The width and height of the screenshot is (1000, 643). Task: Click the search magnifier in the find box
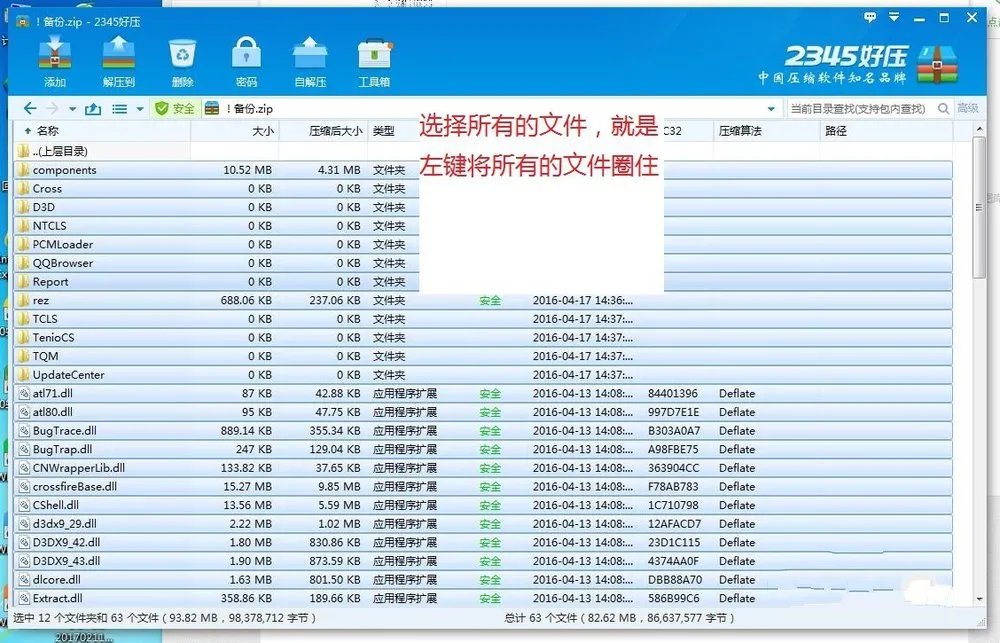tap(942, 108)
